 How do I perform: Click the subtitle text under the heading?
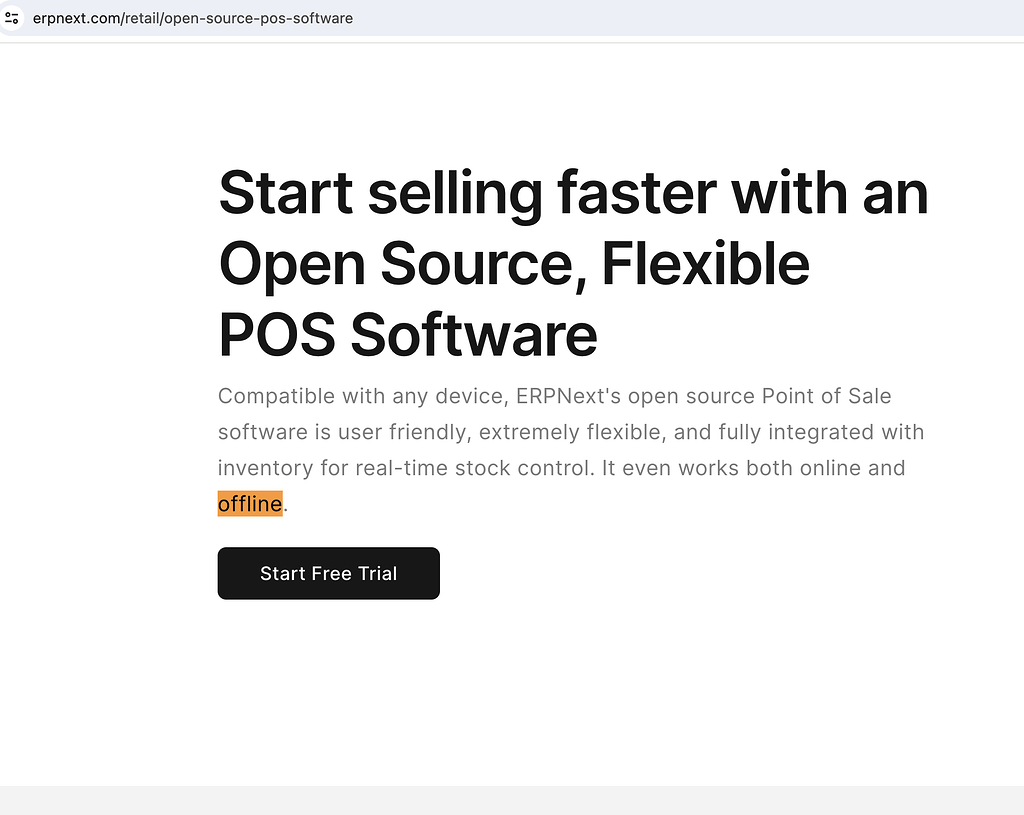coord(570,431)
